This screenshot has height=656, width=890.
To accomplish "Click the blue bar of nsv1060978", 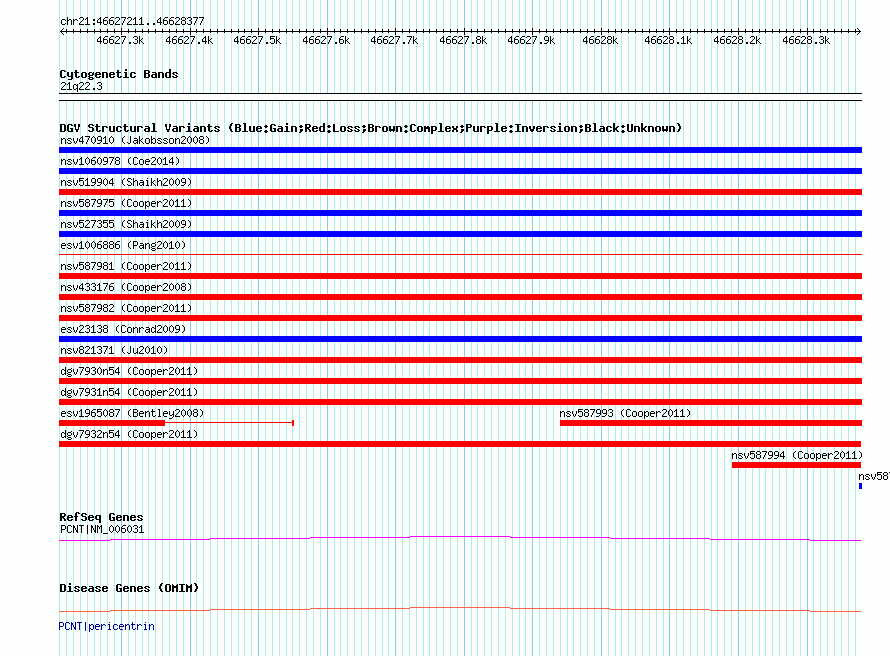I will pyautogui.click(x=460, y=171).
